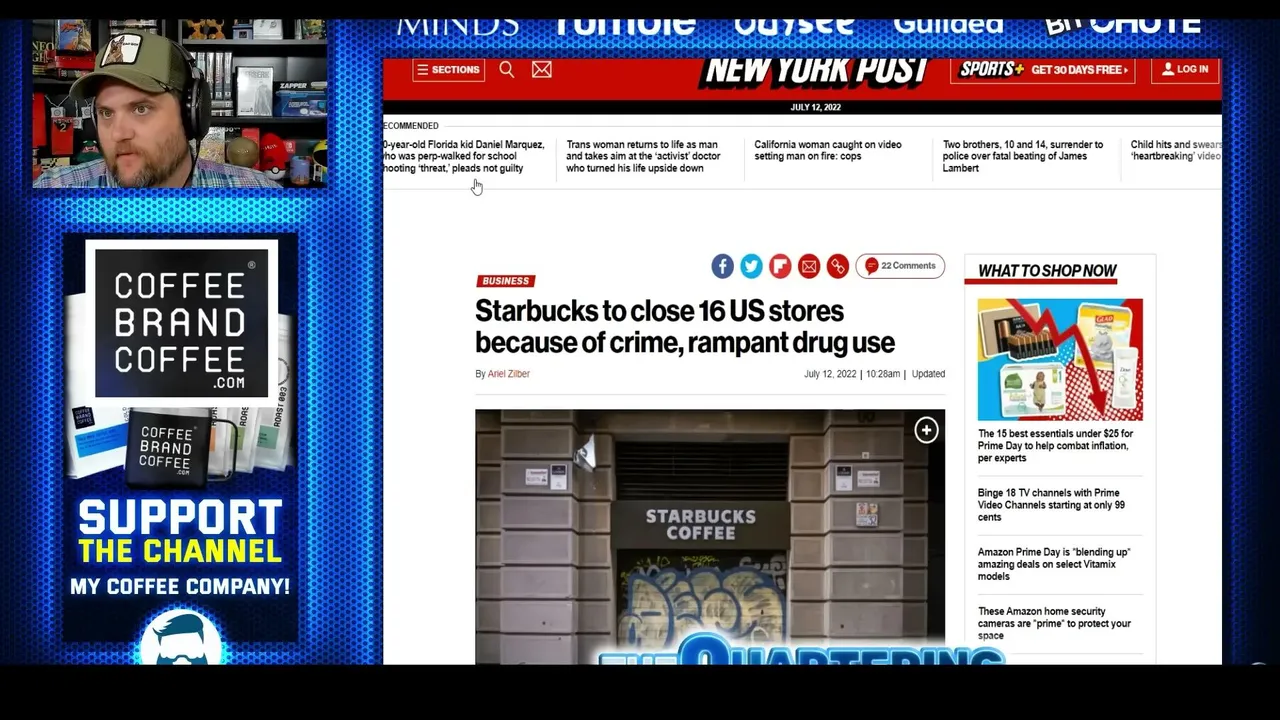The image size is (1280, 720).
Task: Open the What To Shop Now heading
Action: pos(1047,271)
